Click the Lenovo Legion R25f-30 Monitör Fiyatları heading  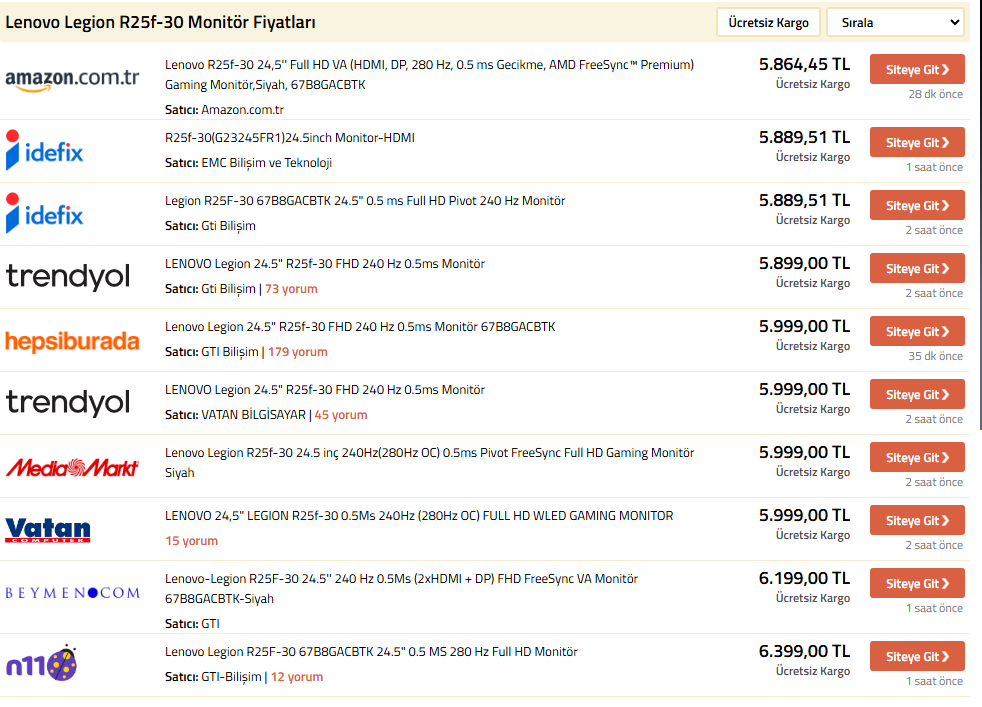160,23
